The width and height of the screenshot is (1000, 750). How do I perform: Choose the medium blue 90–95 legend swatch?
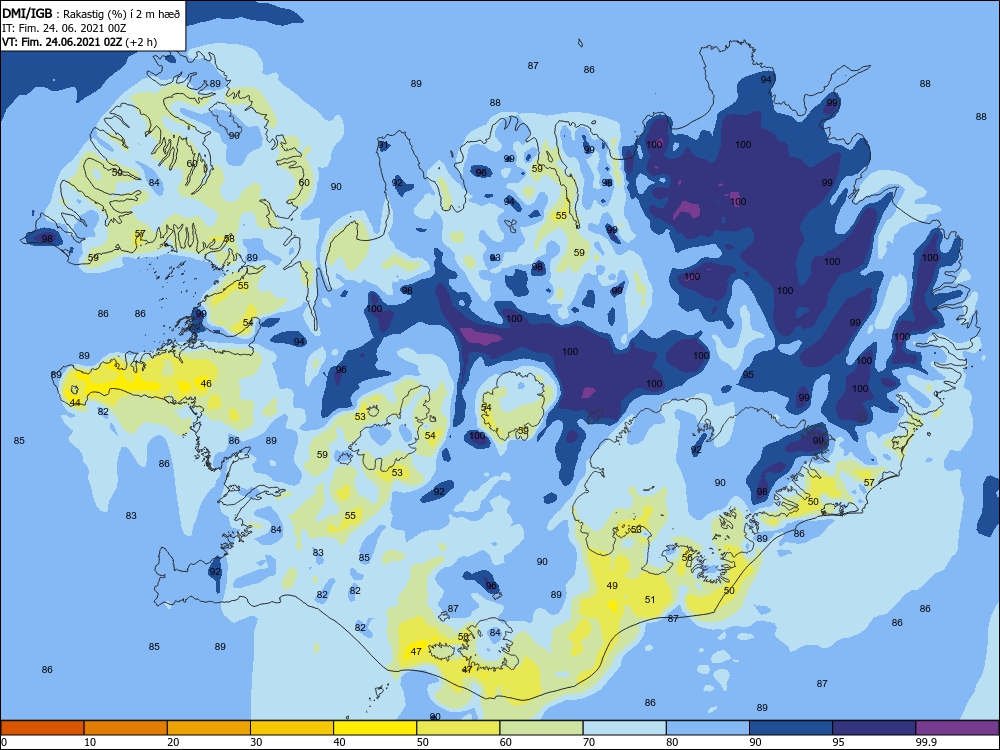point(791,728)
